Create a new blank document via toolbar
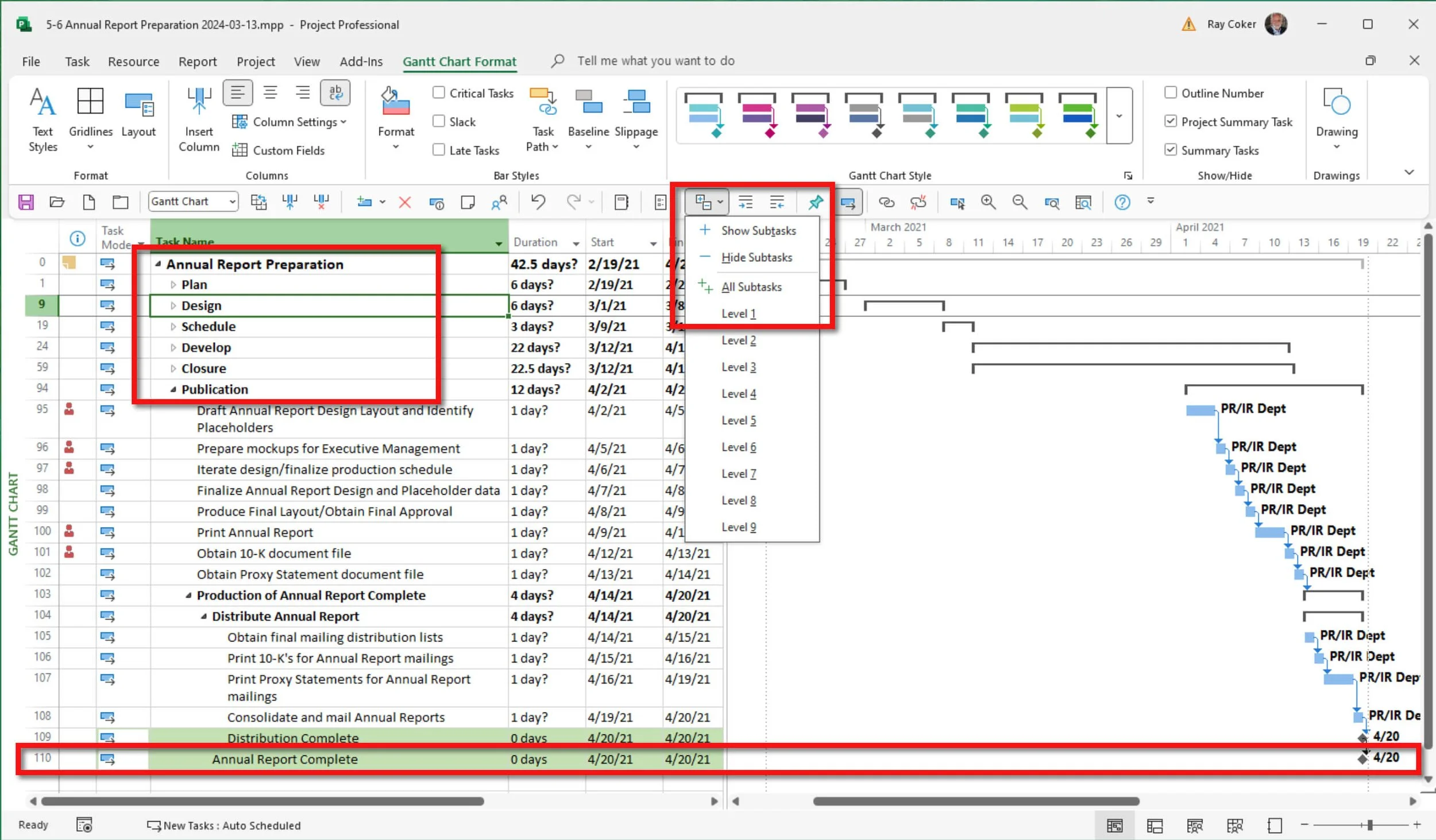1436x840 pixels. pos(89,202)
